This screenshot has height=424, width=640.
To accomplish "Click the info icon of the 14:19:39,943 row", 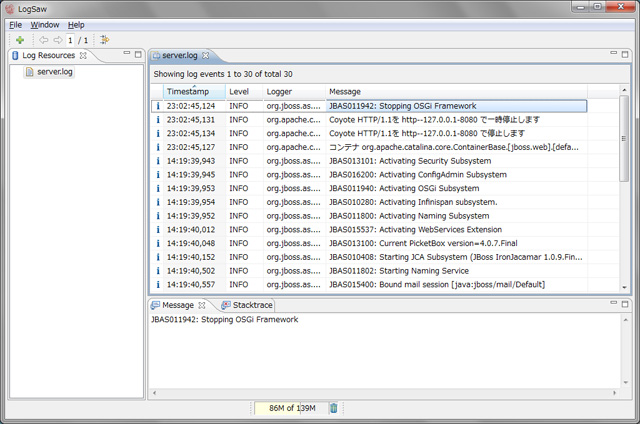I will pyautogui.click(x=158, y=161).
